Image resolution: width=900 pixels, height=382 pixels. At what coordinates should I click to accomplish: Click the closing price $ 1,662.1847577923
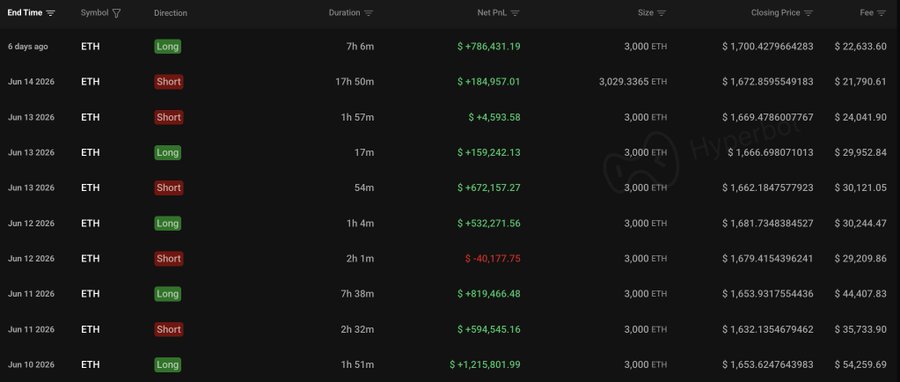click(768, 188)
